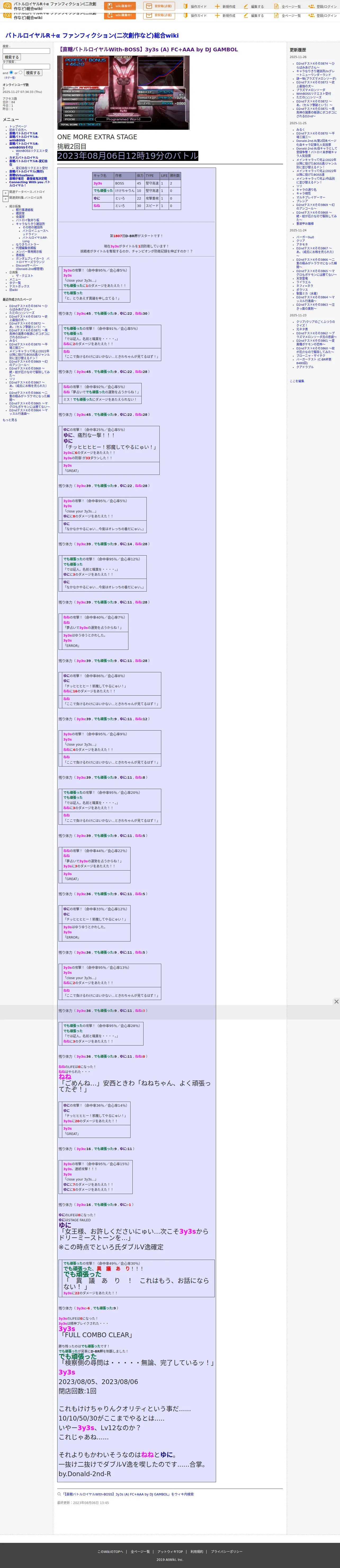Open 謎一味(プラズマメロンソーダ) in 更新履歴

pyautogui.click(x=316, y=79)
